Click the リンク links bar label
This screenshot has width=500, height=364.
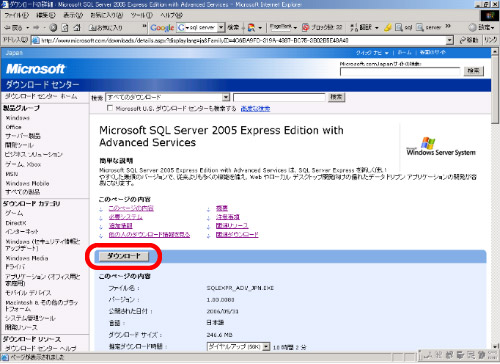tap(490, 40)
